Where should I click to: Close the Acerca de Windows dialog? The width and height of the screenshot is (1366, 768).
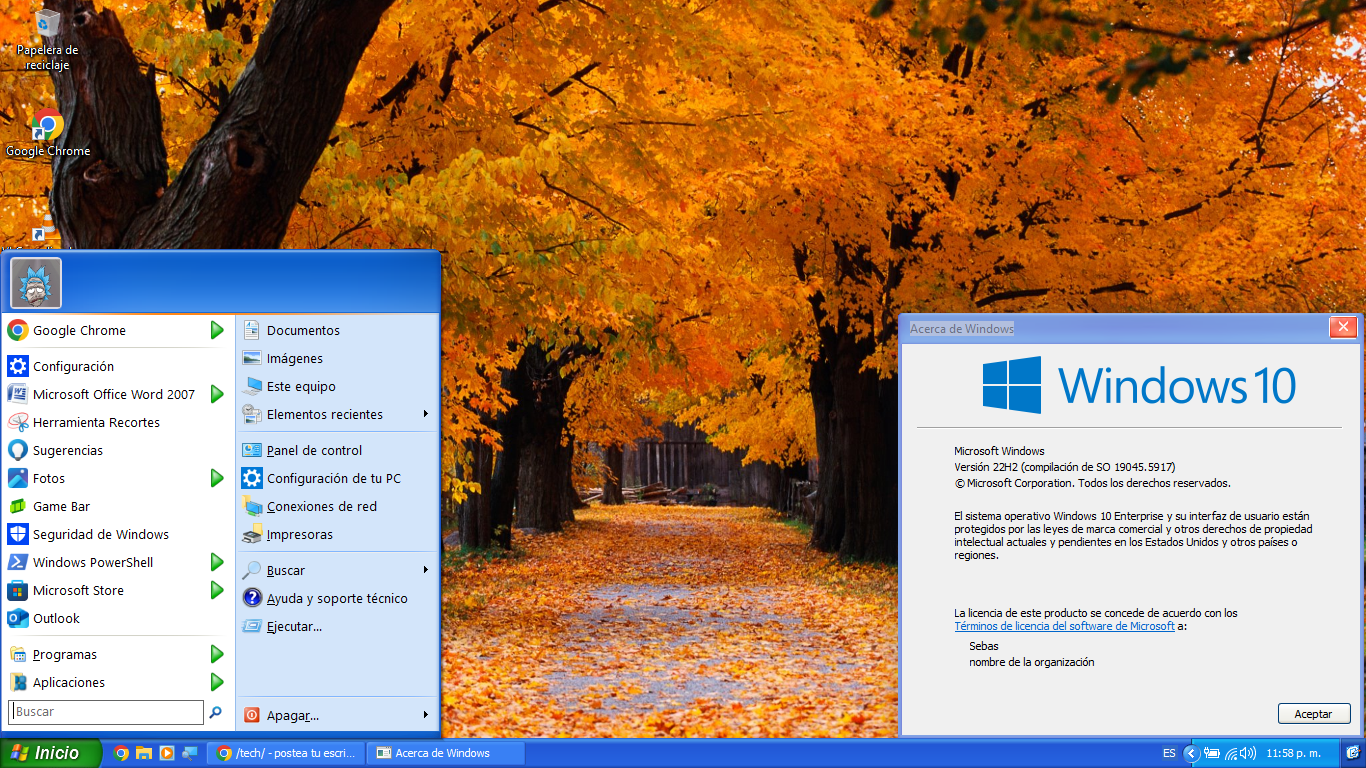1343,328
